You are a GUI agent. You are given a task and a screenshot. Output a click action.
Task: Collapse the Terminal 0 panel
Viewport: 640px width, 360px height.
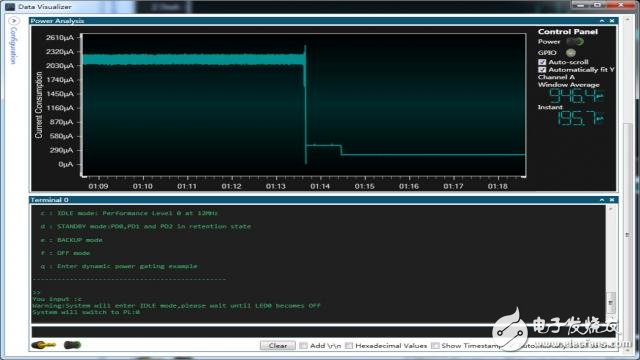(602, 200)
